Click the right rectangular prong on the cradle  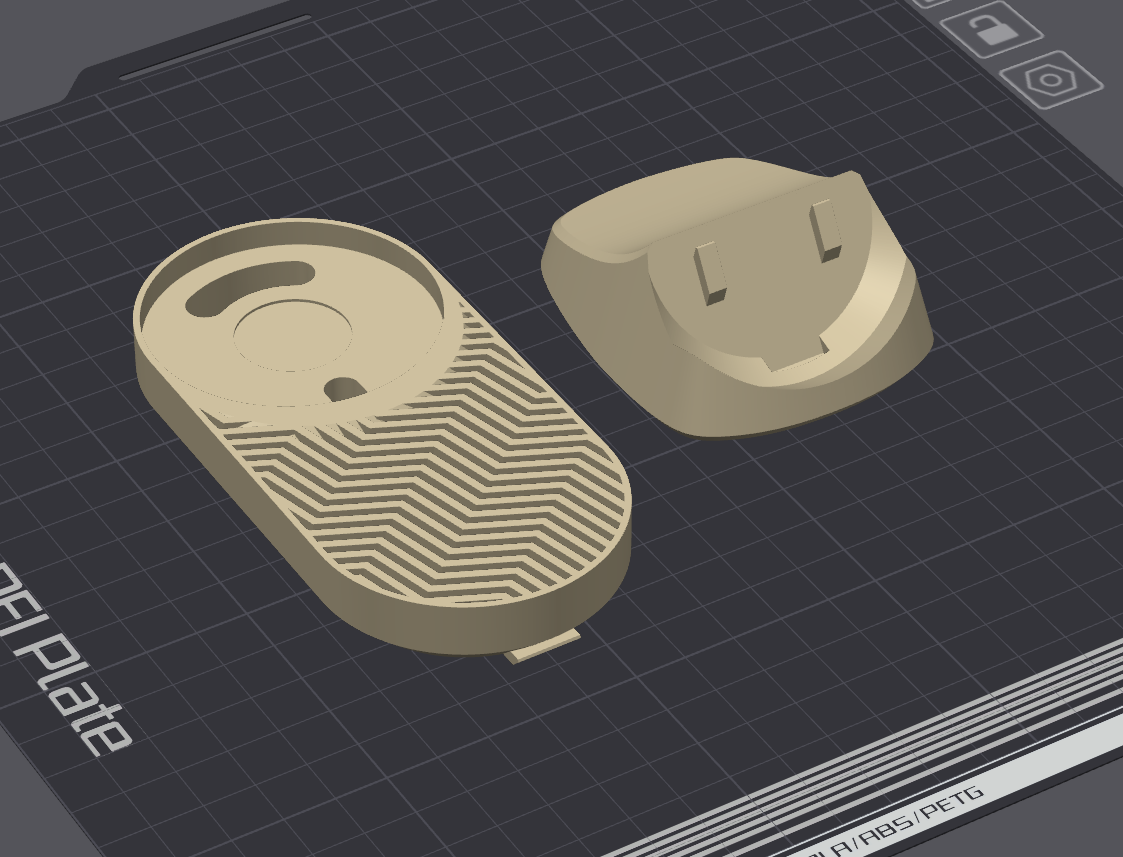pos(826,229)
